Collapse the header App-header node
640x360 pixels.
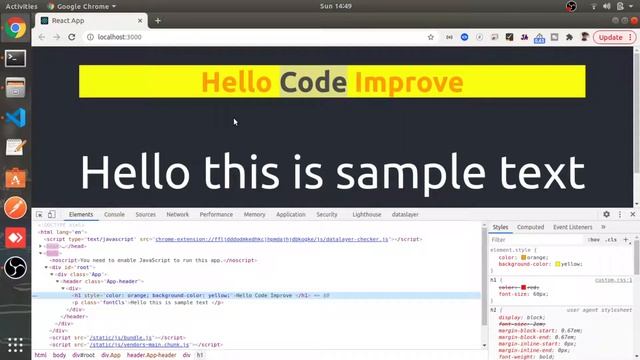pos(58,281)
